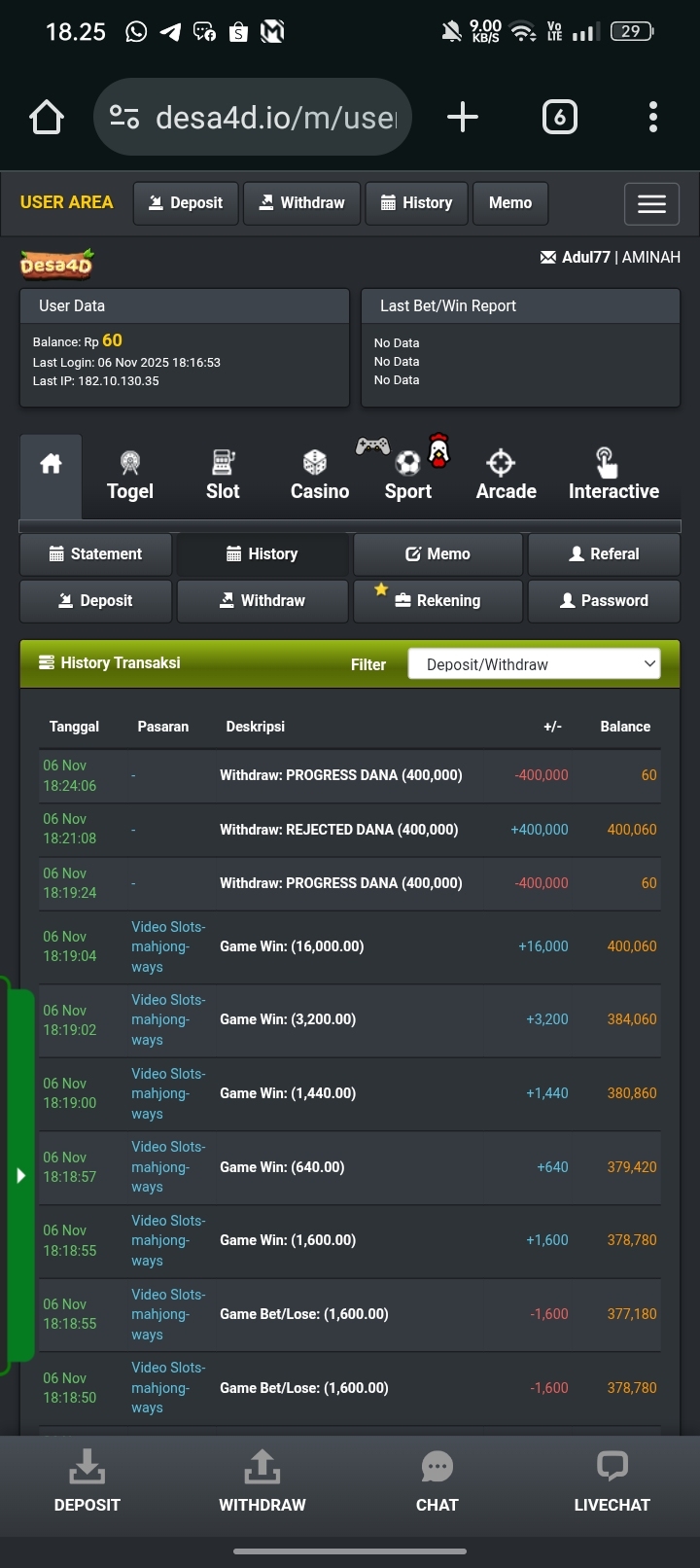
Task: Expand the Deposit/Withdraw filter dropdown
Action: (x=534, y=664)
